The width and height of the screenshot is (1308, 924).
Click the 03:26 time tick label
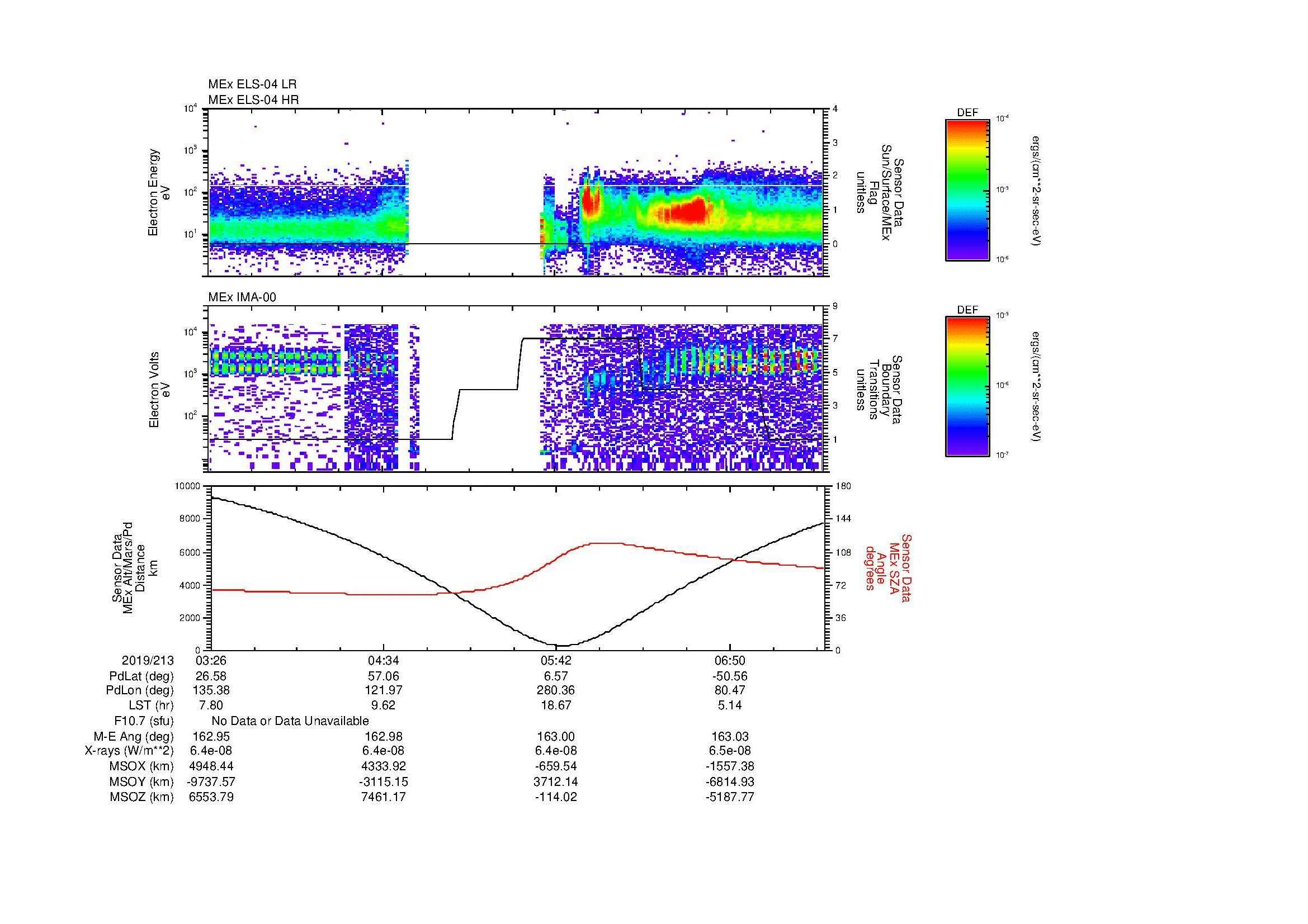[211, 661]
